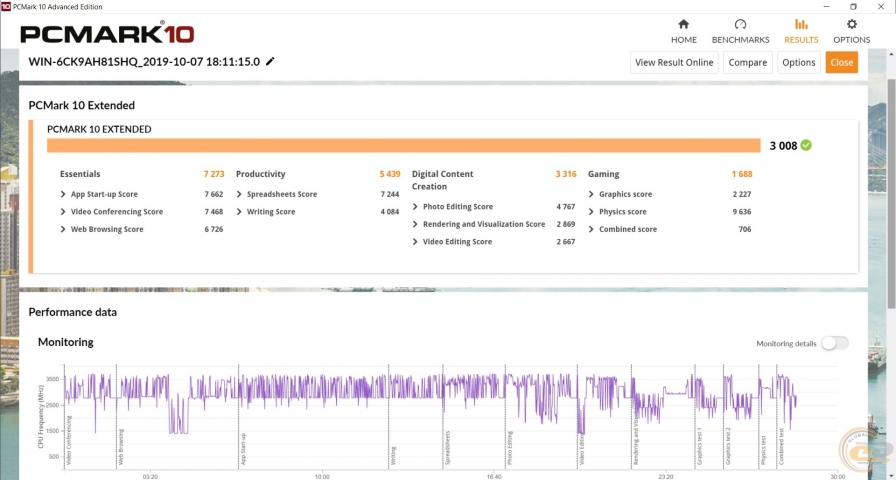Screen dimensions: 896x480
Task: Click the Web Browsing marker on chart
Action: point(121,446)
